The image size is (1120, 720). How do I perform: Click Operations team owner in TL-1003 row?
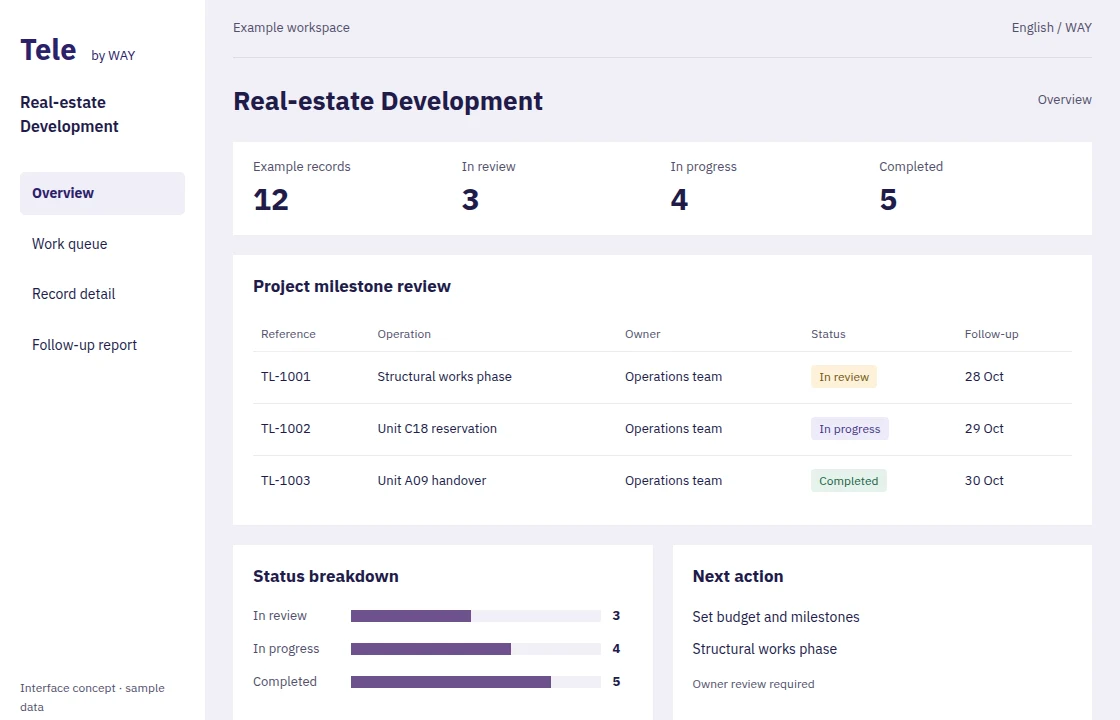coord(674,481)
